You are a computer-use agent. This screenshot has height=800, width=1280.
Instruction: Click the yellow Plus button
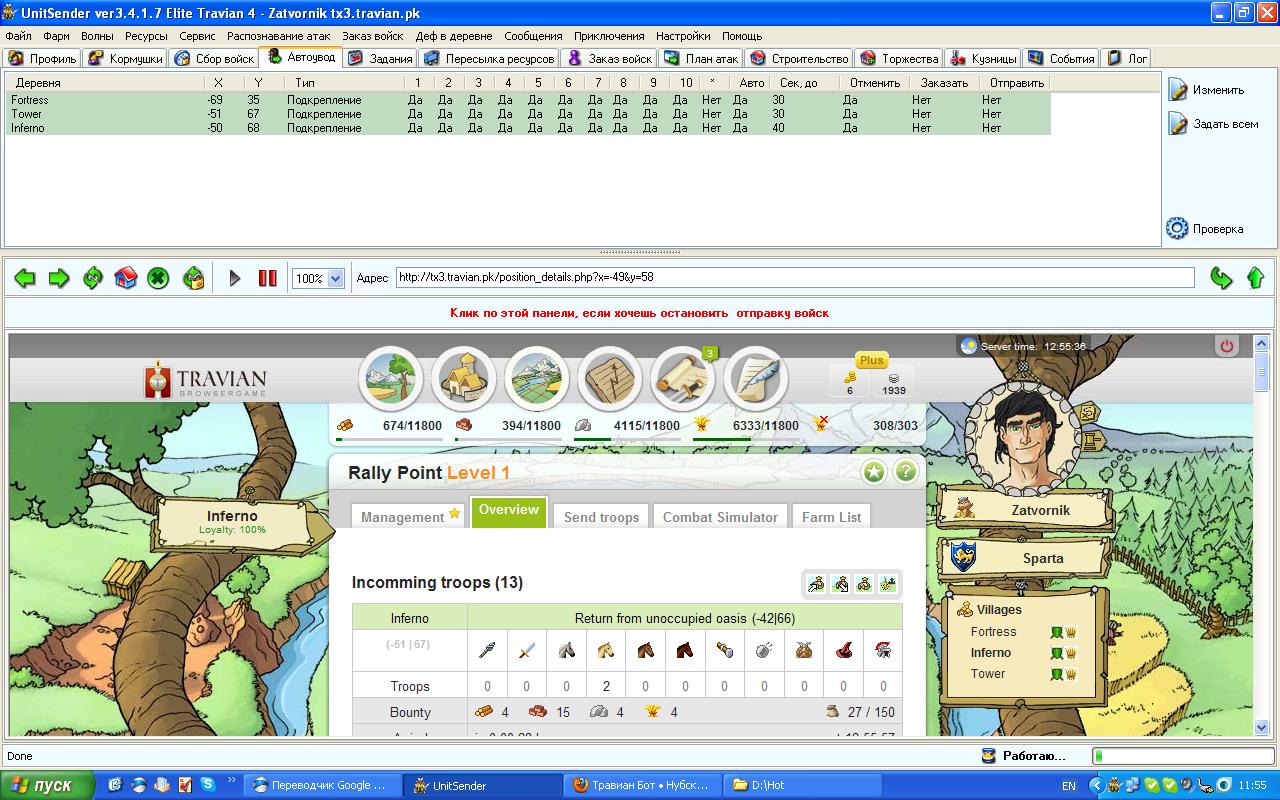point(872,360)
